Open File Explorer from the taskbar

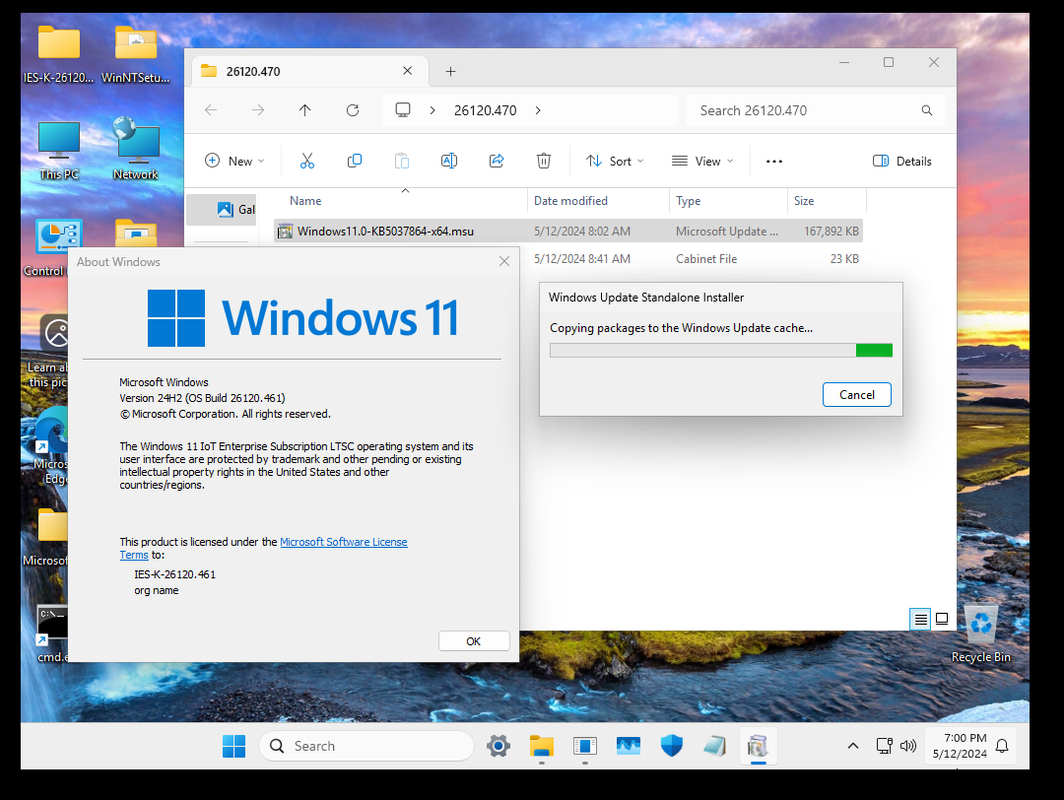pyautogui.click(x=542, y=746)
